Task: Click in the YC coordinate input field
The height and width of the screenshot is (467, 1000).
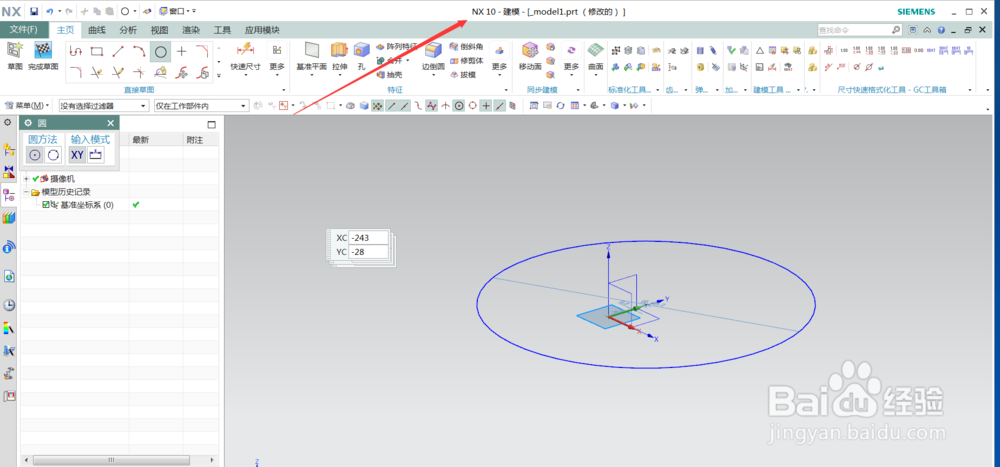Action: (x=369, y=252)
